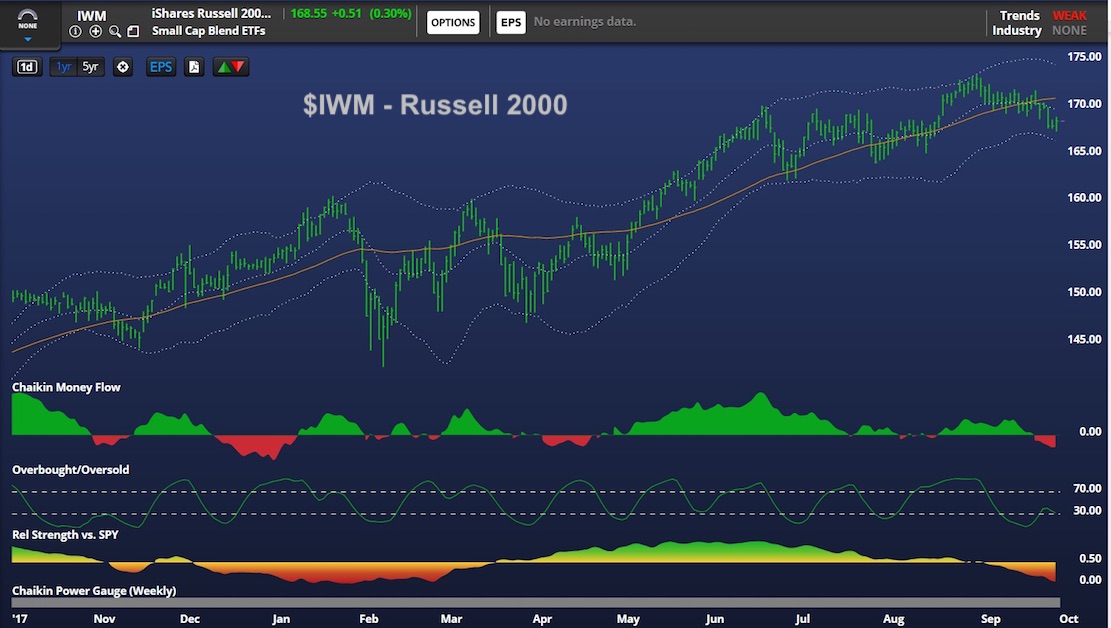This screenshot has width=1111, height=628.
Task: Click the Rel Strength vs. SPY label
Action: pyautogui.click(x=65, y=534)
